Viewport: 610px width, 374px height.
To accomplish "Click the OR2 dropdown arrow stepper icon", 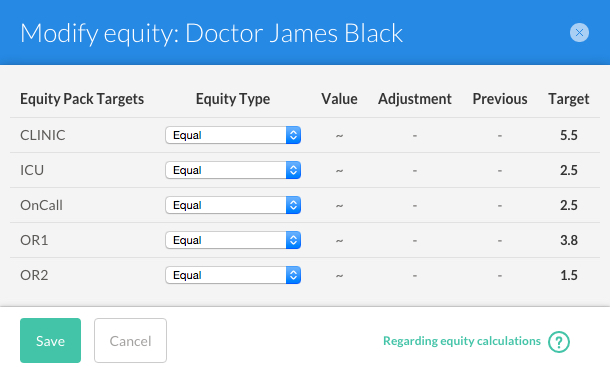I will [x=293, y=275].
